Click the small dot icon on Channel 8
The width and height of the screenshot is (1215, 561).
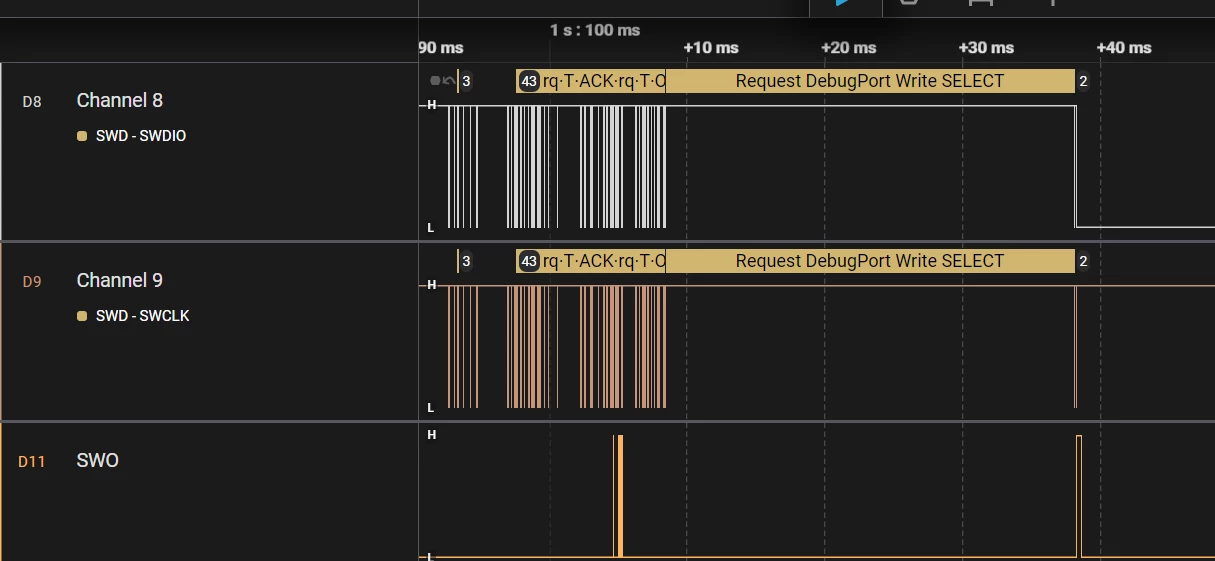tap(435, 81)
